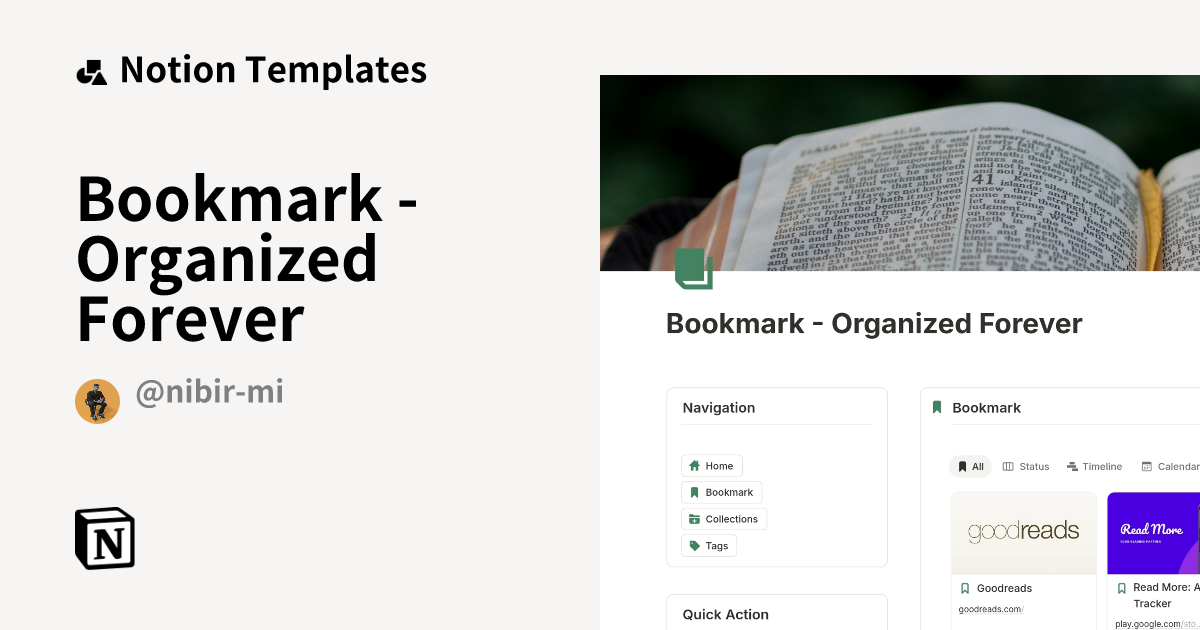The image size is (1200, 630).
Task: Toggle the All filter in Bookmark section
Action: 969,466
